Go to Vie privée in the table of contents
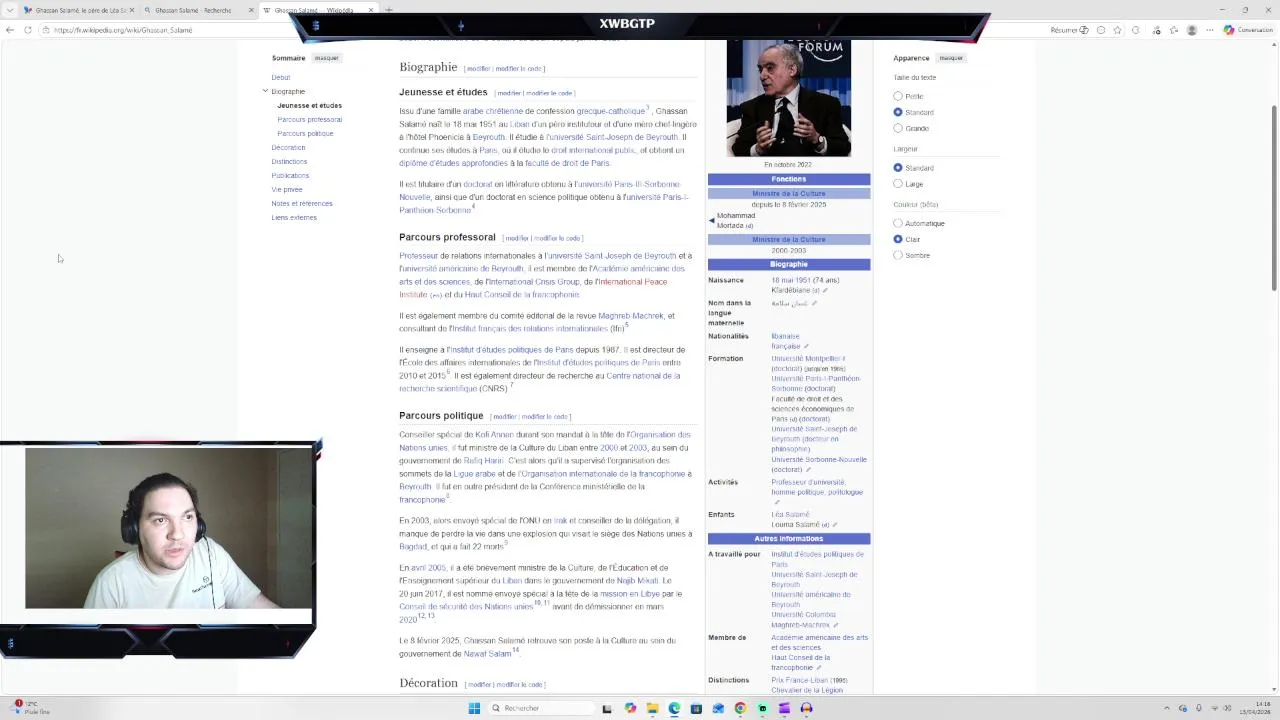1280x720 pixels. click(x=287, y=189)
